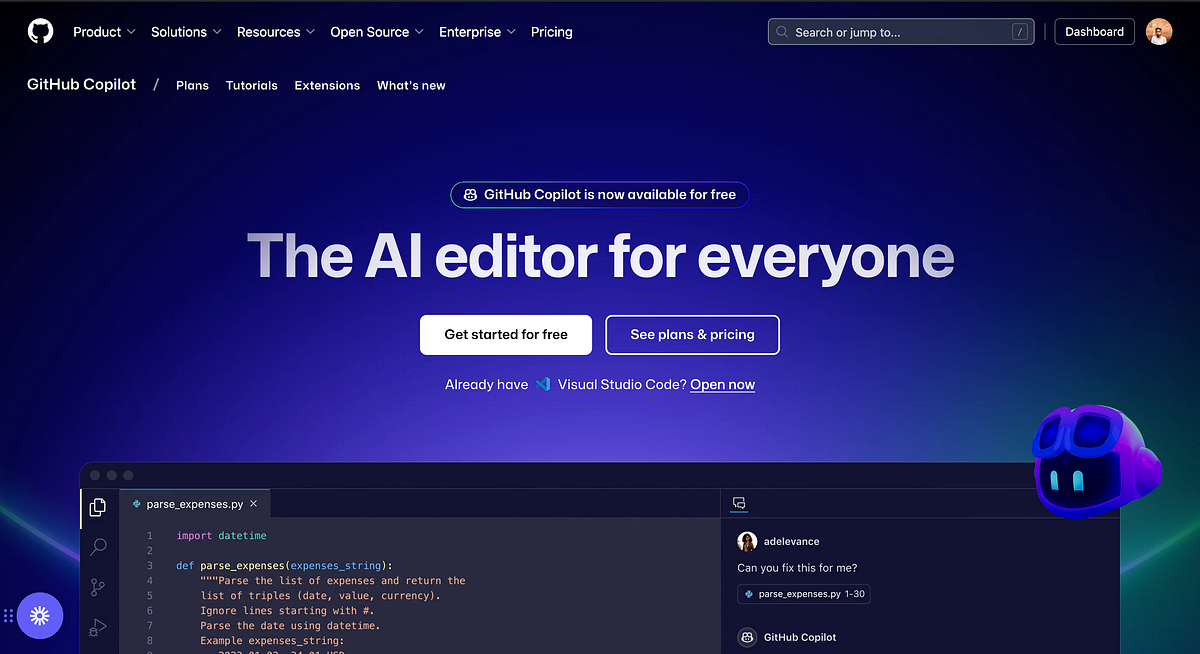Expand the Resources menu
1200x654 pixels.
tap(276, 32)
